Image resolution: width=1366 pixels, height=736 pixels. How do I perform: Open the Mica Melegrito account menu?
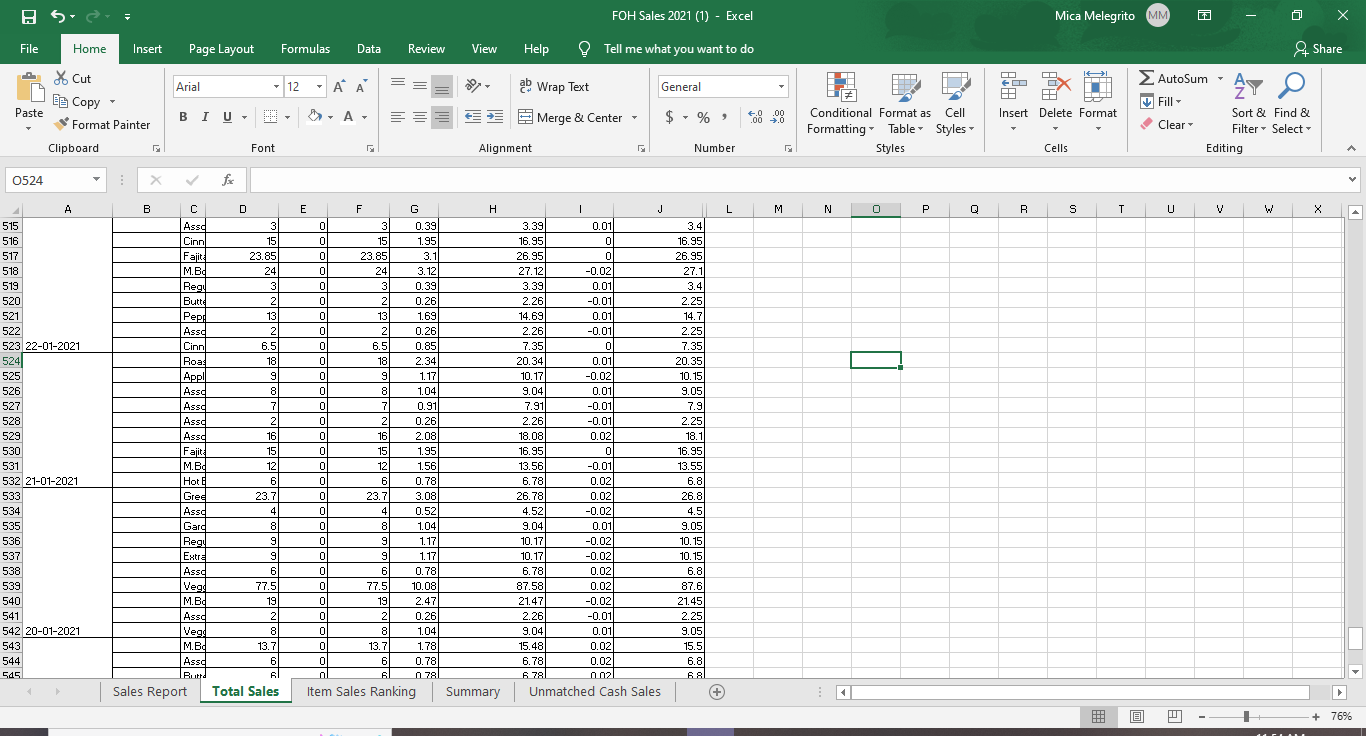coord(1112,16)
